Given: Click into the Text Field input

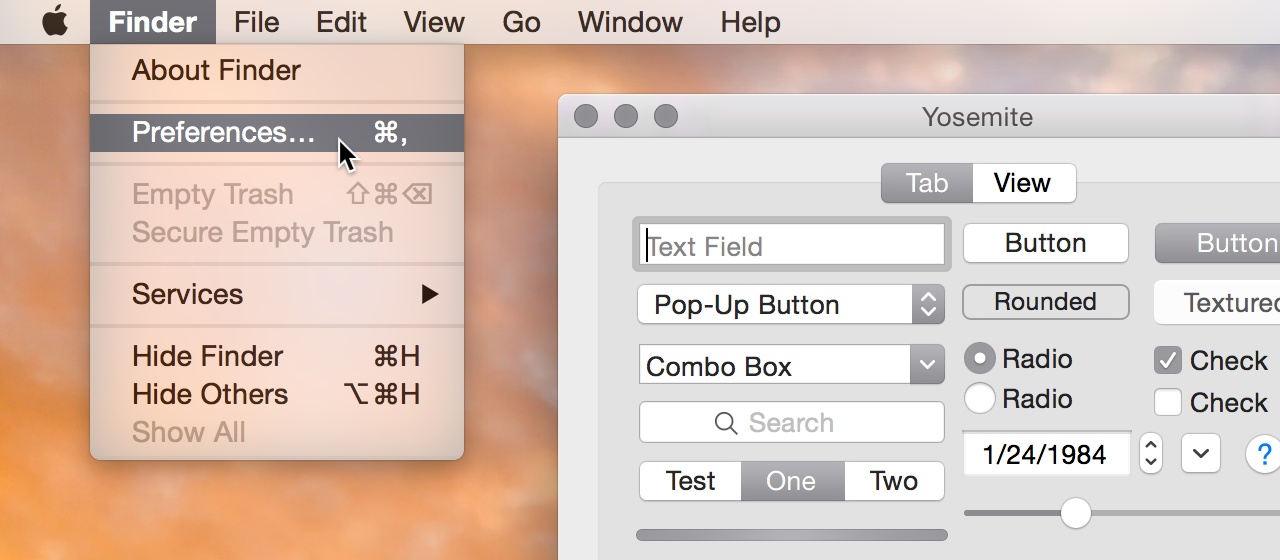Looking at the screenshot, I should [x=791, y=245].
